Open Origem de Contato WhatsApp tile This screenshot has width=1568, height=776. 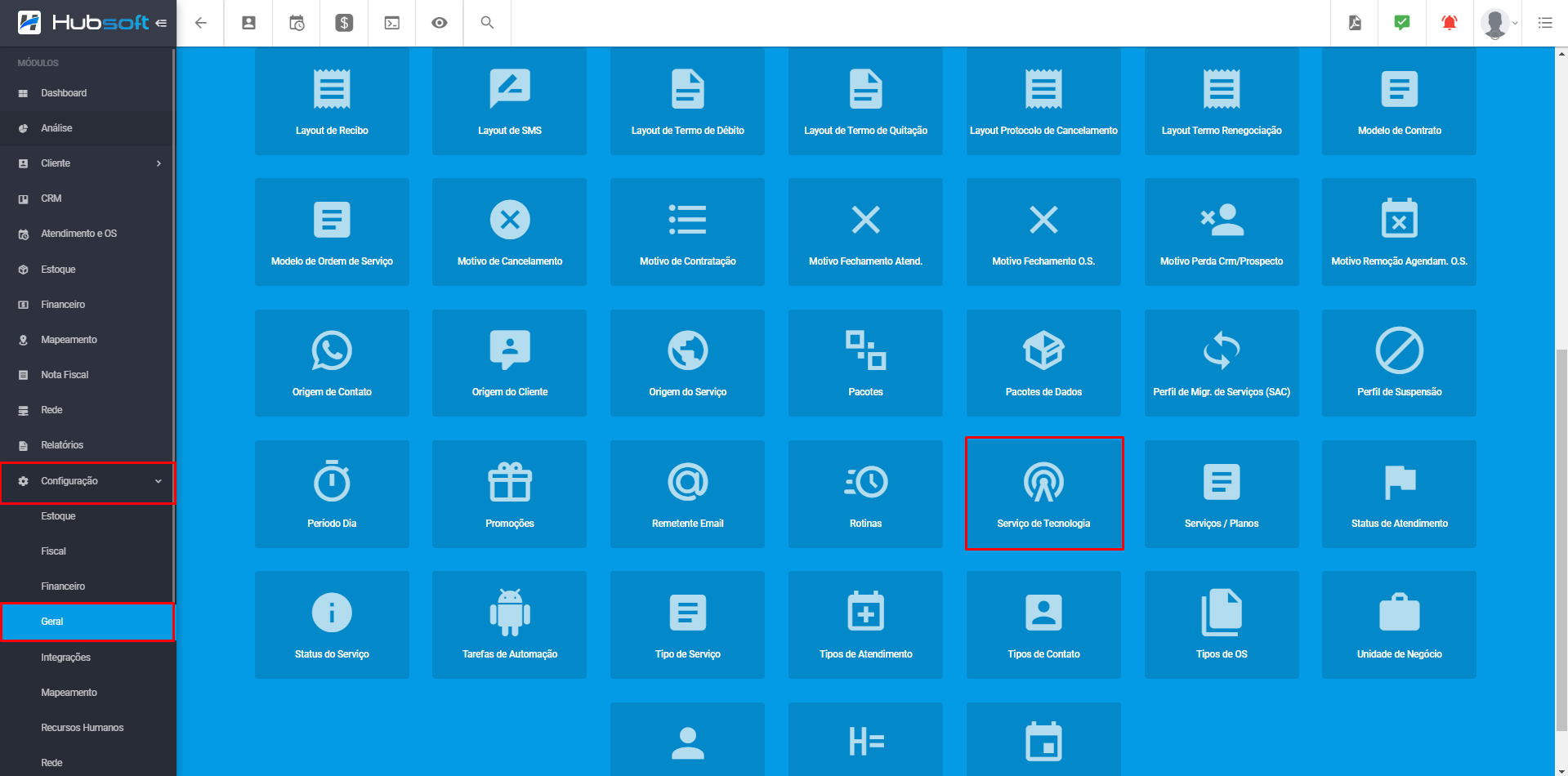[332, 363]
